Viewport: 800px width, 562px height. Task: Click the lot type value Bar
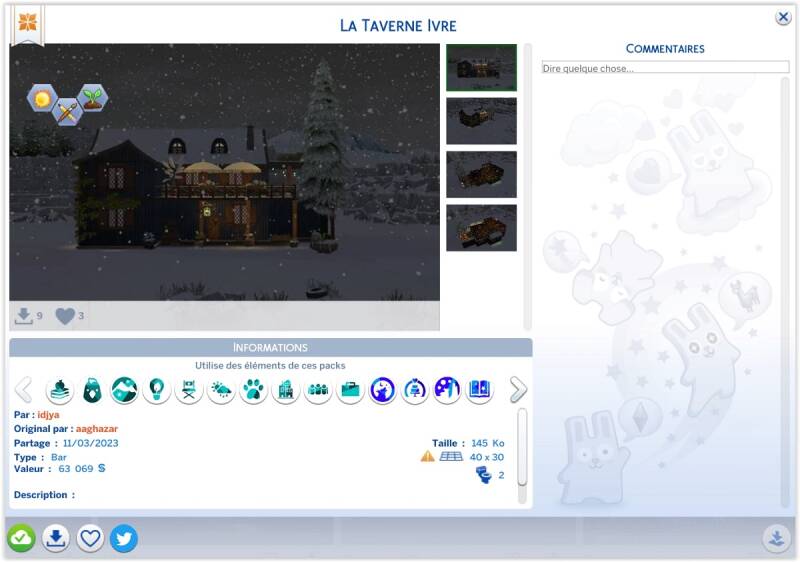pyautogui.click(x=59, y=457)
